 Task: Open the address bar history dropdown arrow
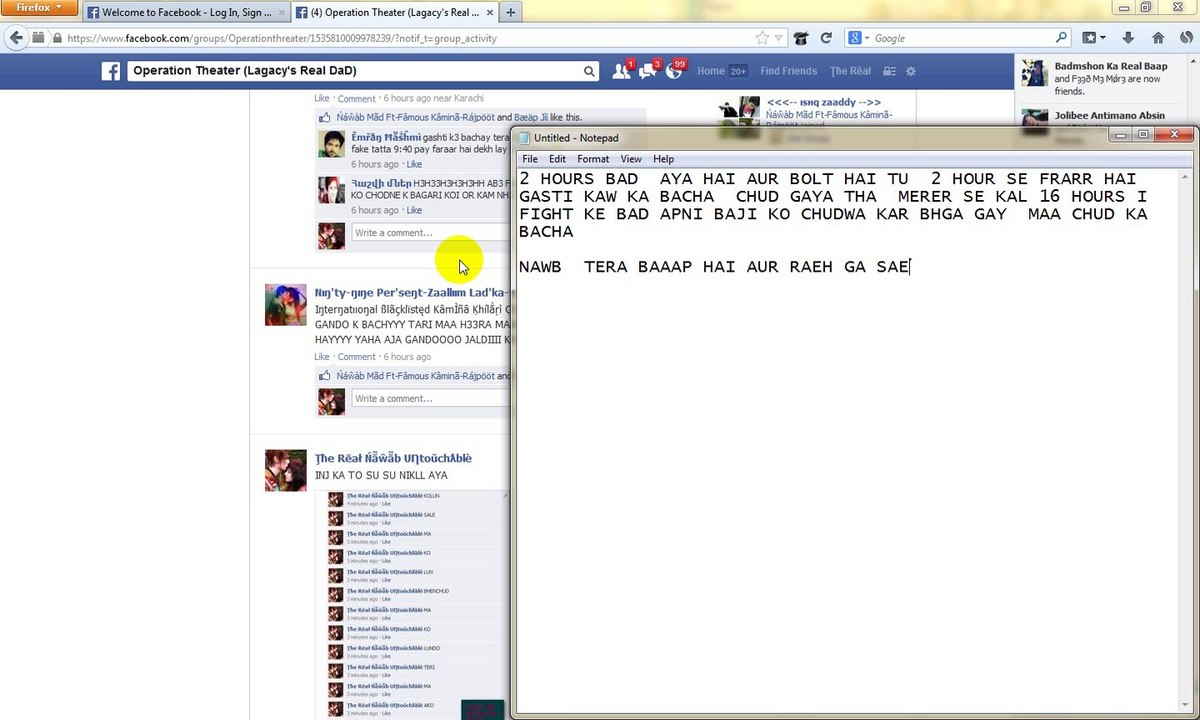[x=779, y=38]
